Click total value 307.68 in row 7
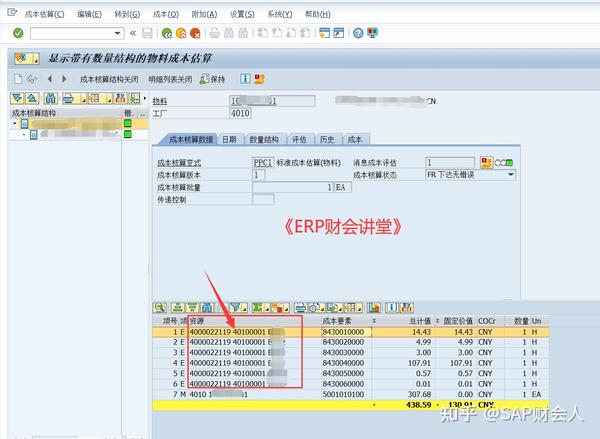Image resolution: width=600 pixels, height=439 pixels. (x=419, y=394)
